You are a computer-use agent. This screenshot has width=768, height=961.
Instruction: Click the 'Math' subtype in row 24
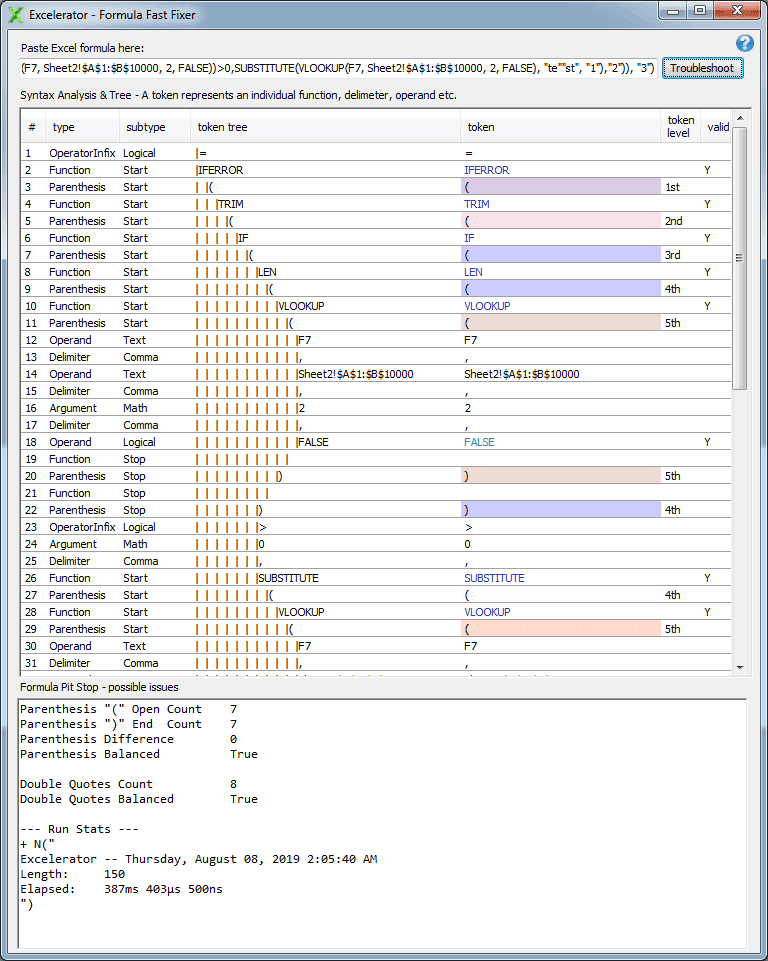point(135,544)
